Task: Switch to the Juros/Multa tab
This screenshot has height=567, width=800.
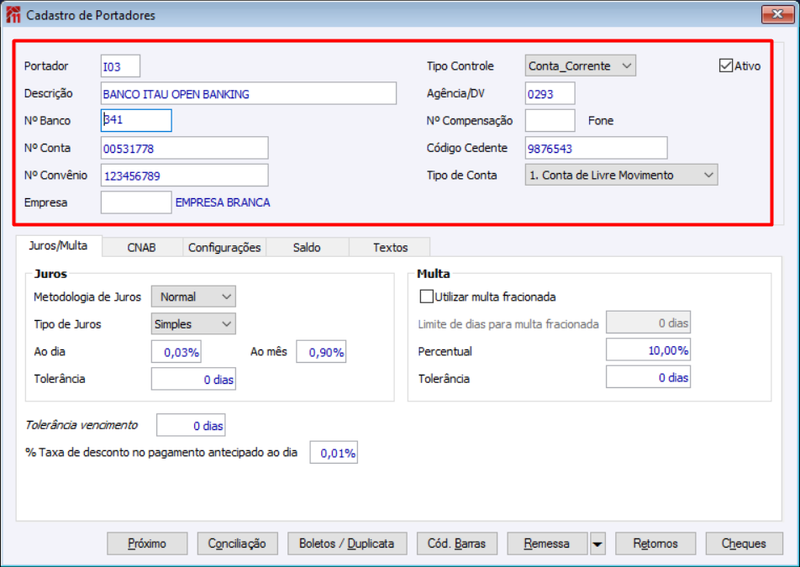Action: click(x=58, y=245)
